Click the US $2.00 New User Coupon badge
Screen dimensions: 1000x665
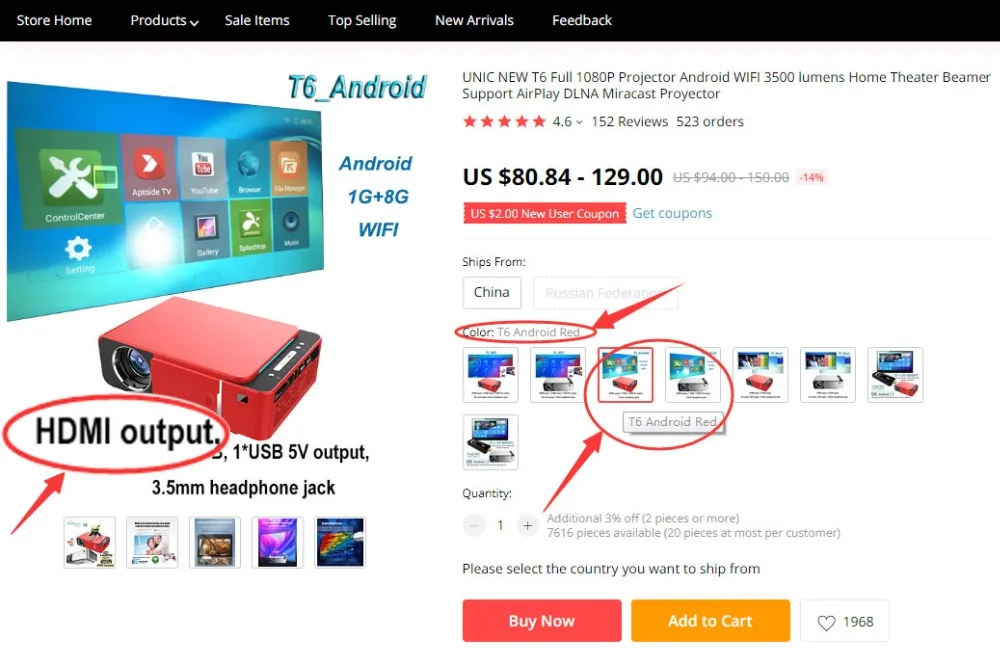click(x=545, y=214)
